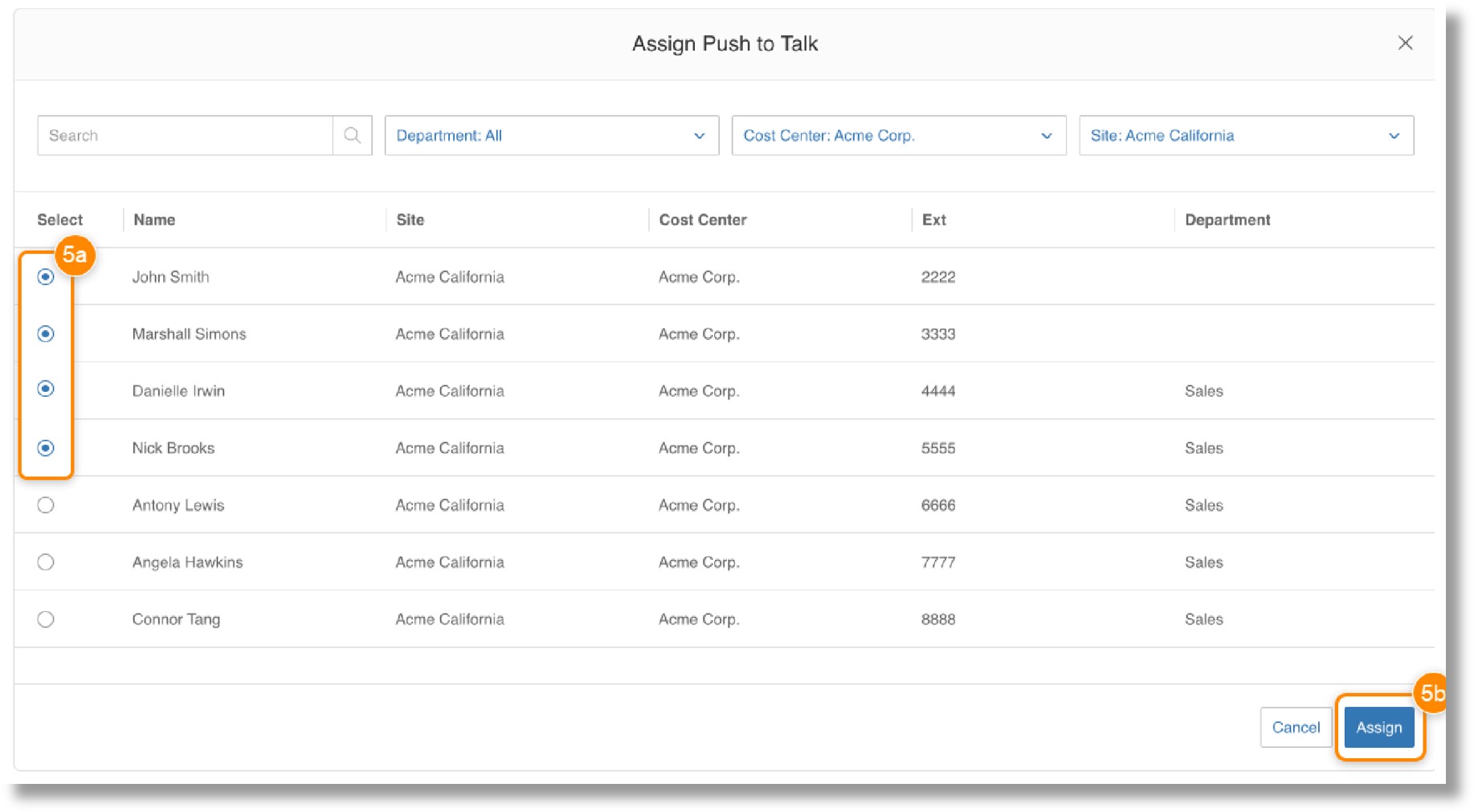1474x812 pixels.
Task: Click the Site column header
Action: click(x=410, y=220)
